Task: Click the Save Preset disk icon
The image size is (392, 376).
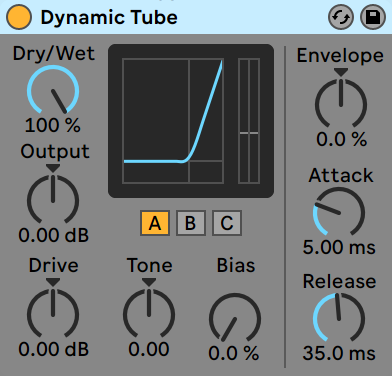Action: pos(373,17)
